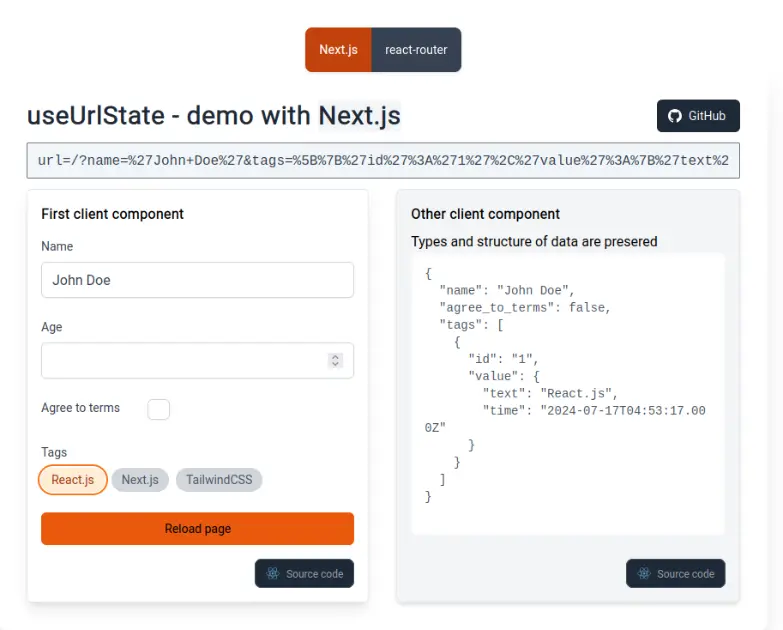The height and width of the screenshot is (630, 783).
Task: Click "Types and structure of data are presered" text
Action: pos(534,242)
